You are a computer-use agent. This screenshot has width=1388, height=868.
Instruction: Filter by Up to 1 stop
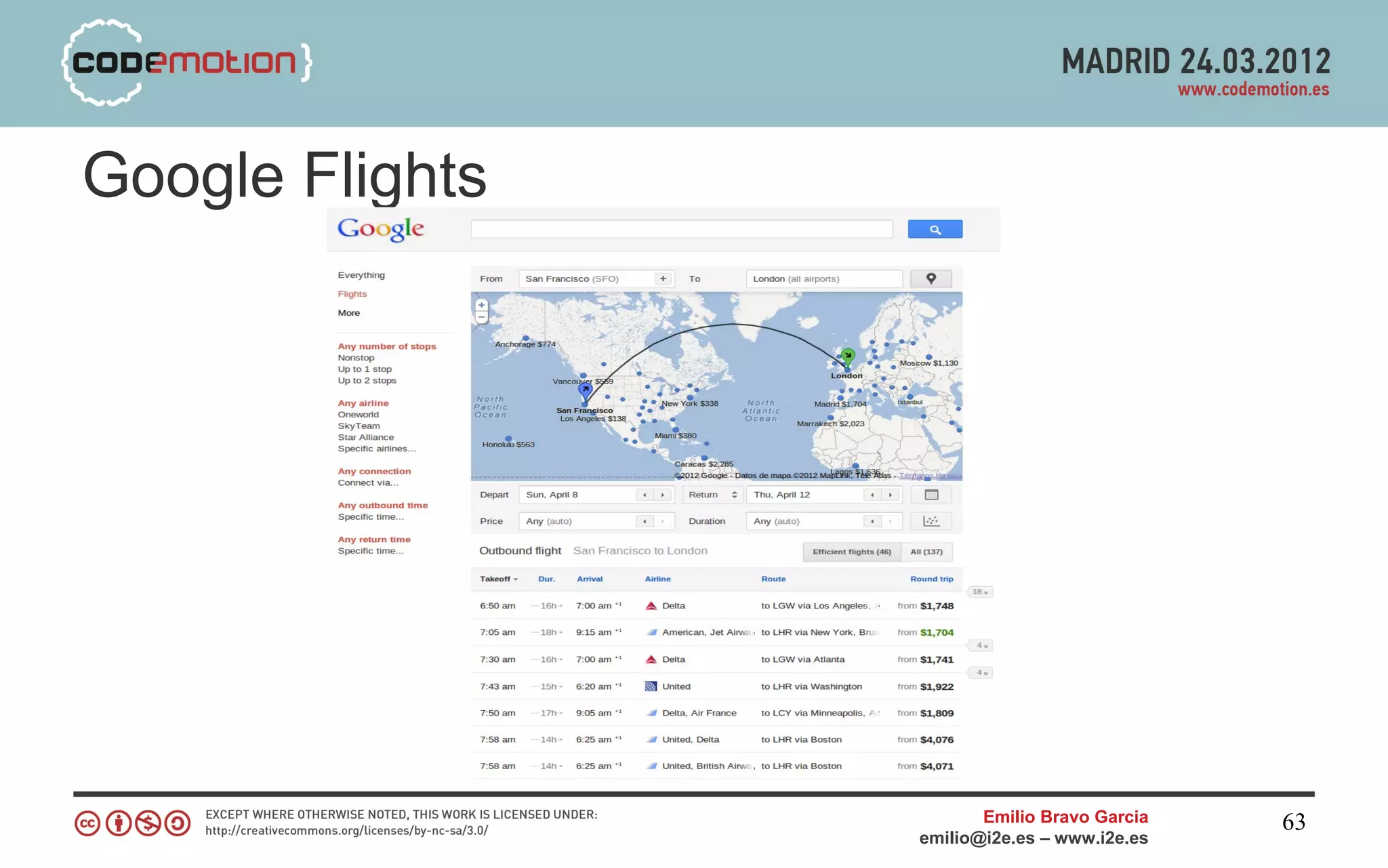tap(365, 369)
